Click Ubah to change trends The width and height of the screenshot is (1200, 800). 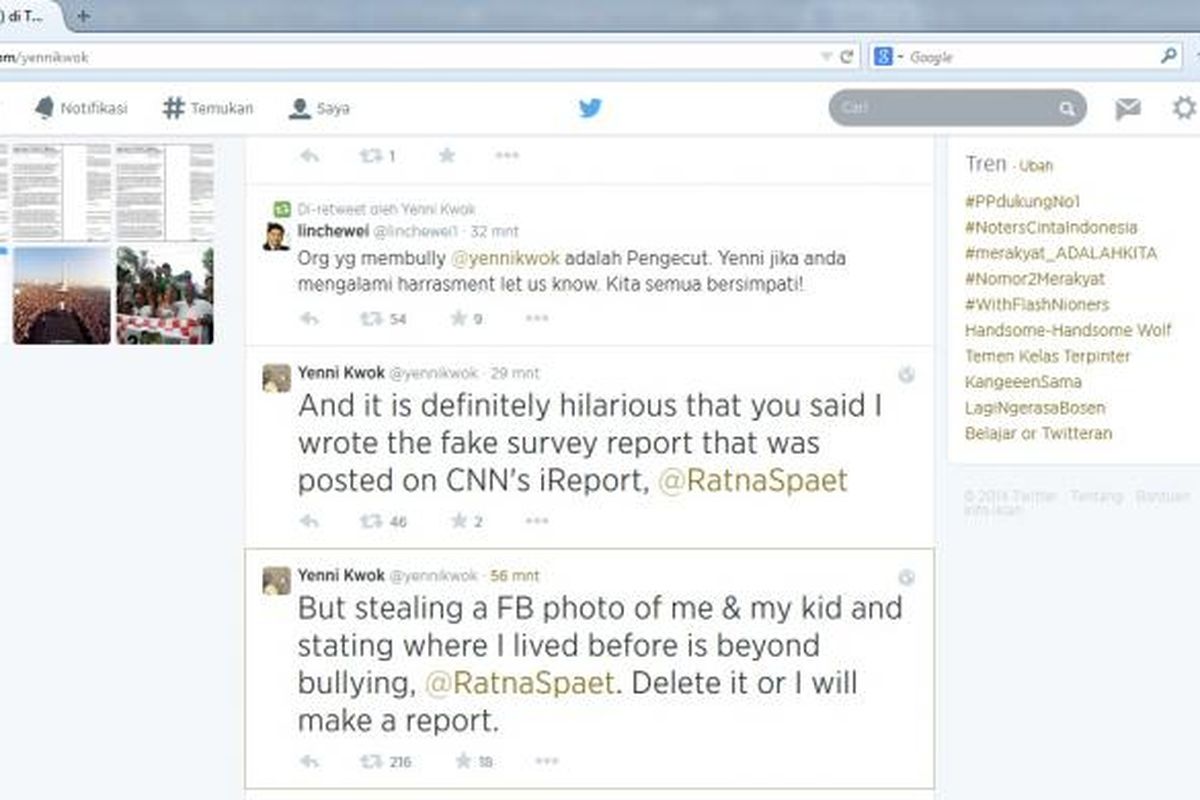point(1036,166)
